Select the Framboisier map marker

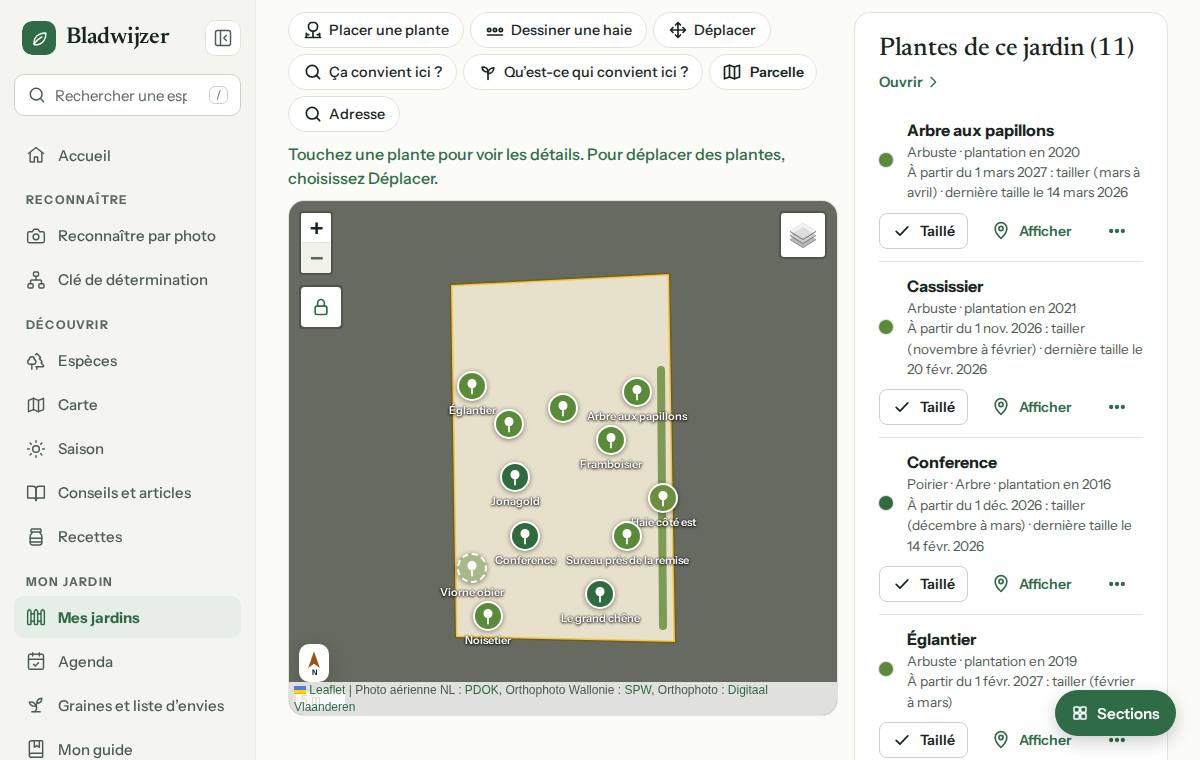pos(611,440)
